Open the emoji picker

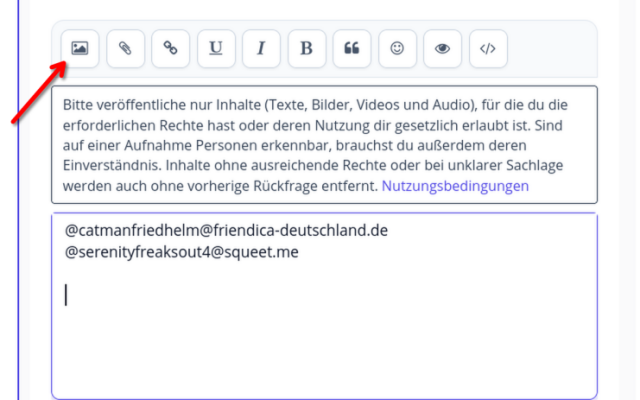tap(397, 49)
